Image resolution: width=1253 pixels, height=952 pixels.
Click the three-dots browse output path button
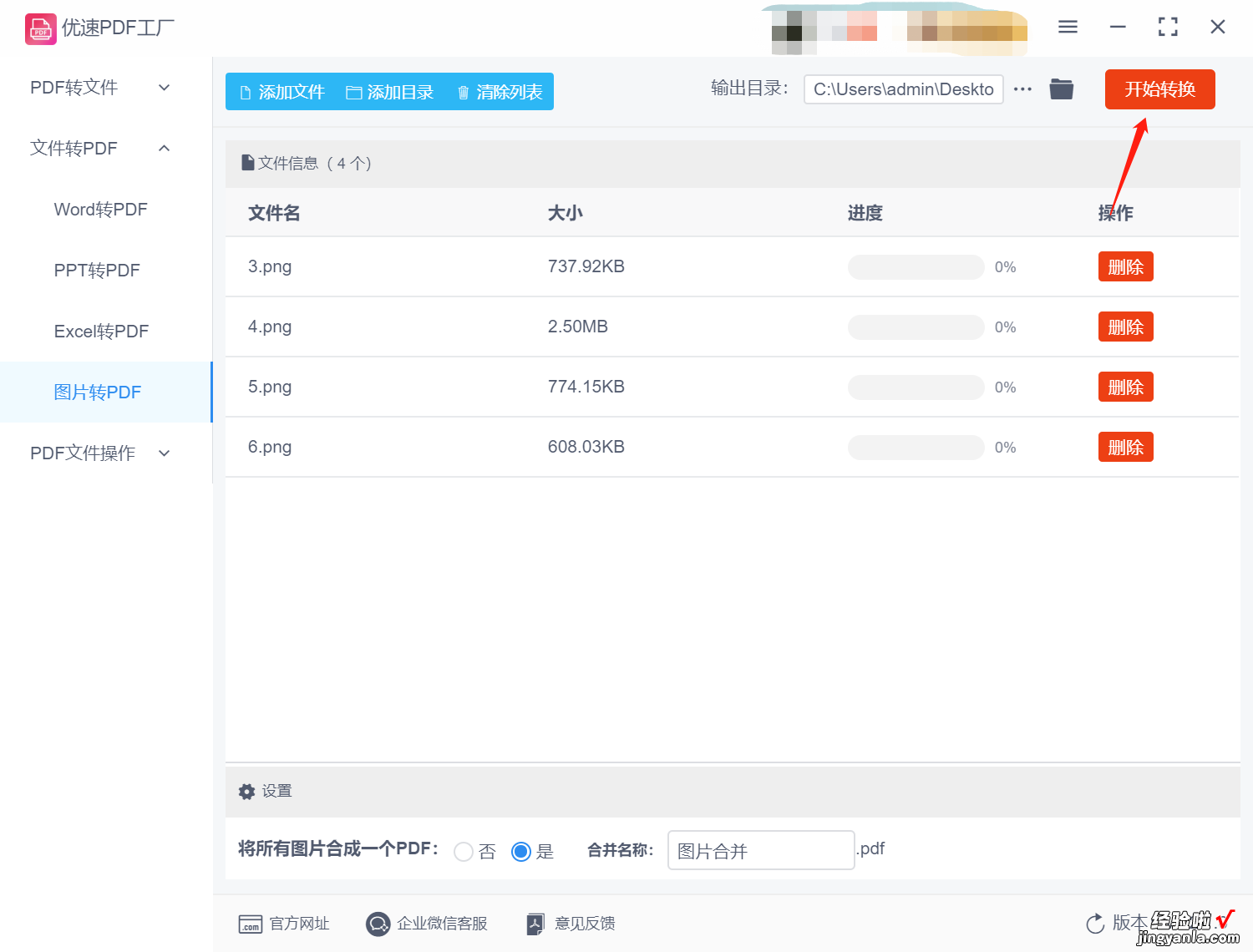point(1022,89)
